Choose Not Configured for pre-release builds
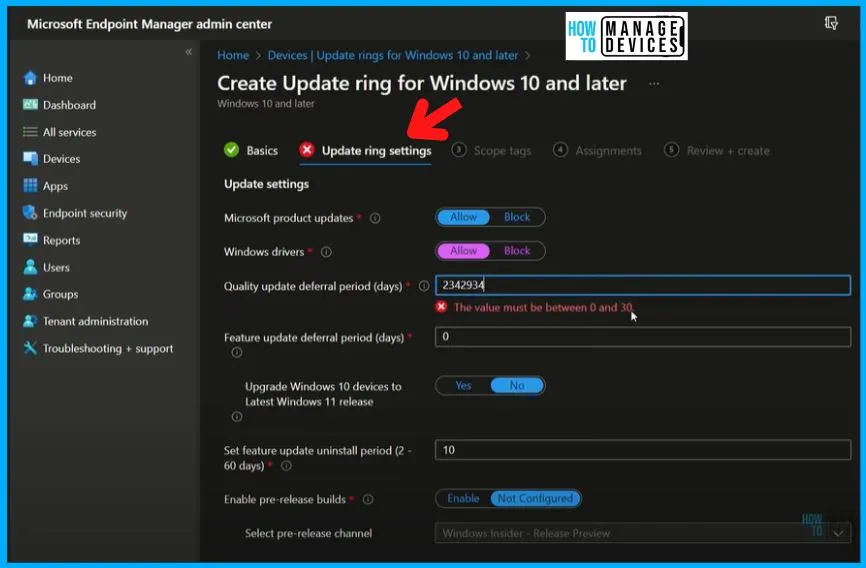 pos(536,498)
